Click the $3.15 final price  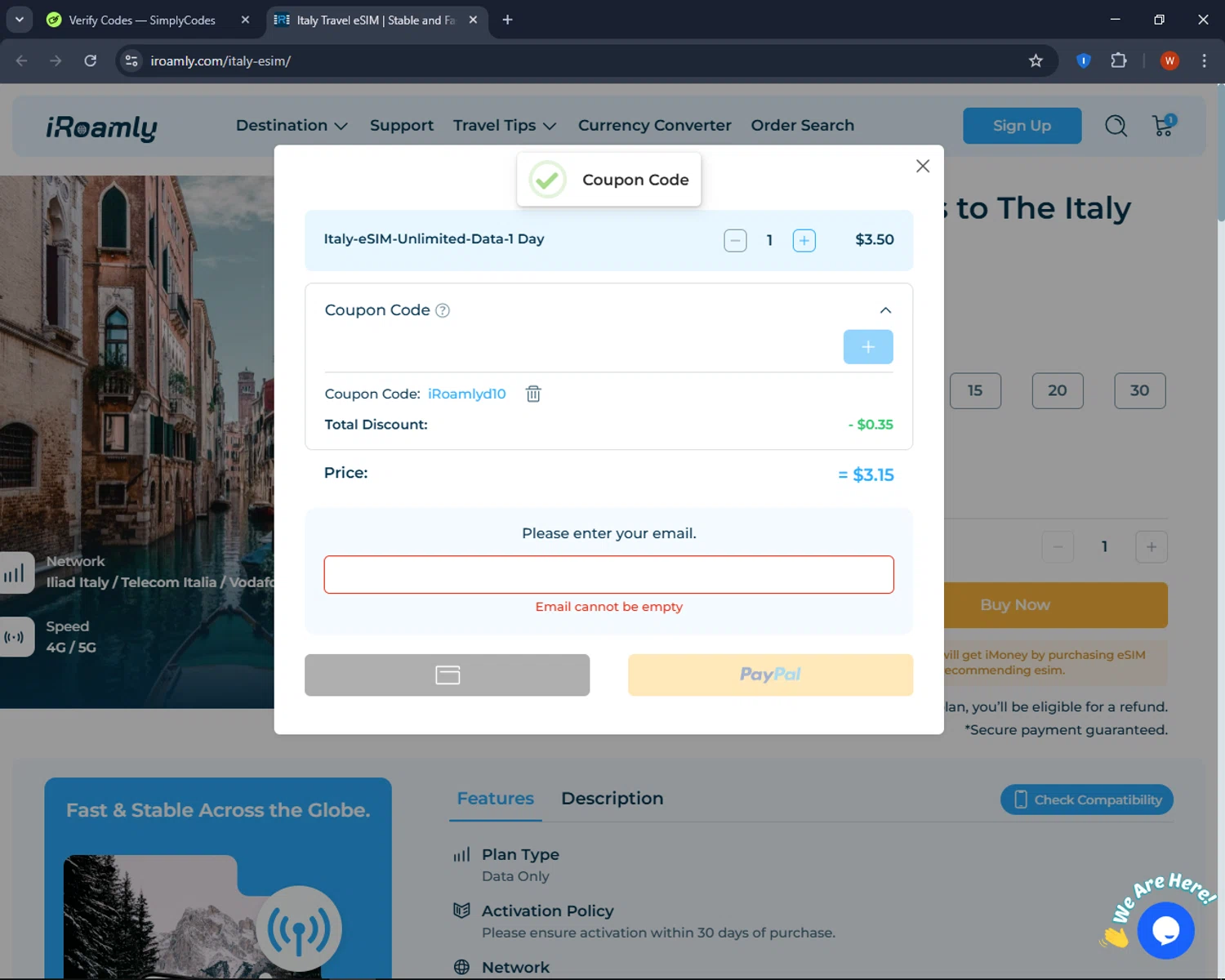pyautogui.click(x=866, y=474)
